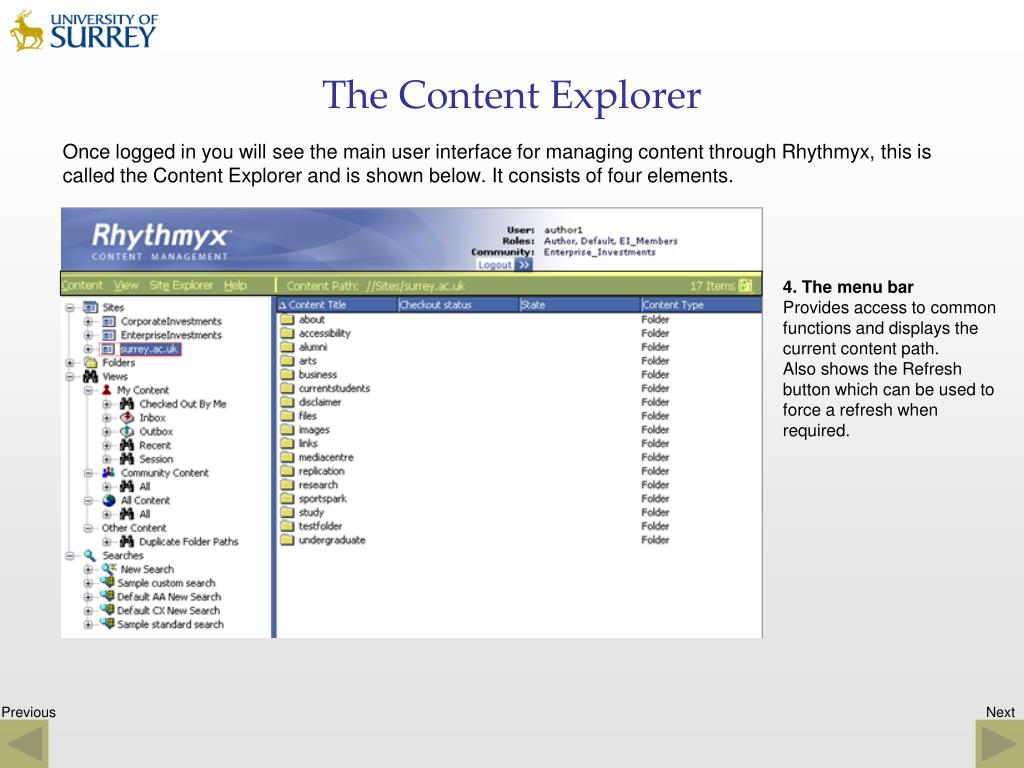Open the Checked Out By Me view icon
Screen dimensions: 1024x768
coord(127,404)
